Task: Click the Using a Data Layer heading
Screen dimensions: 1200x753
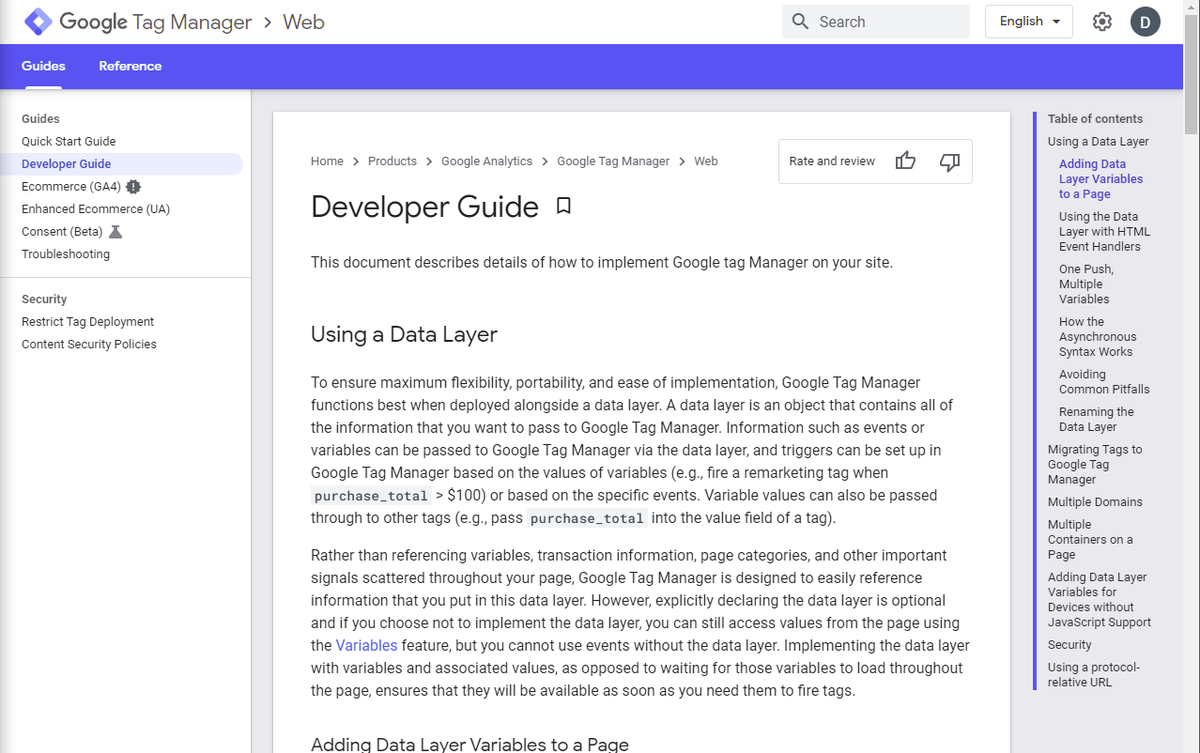Action: 404,334
